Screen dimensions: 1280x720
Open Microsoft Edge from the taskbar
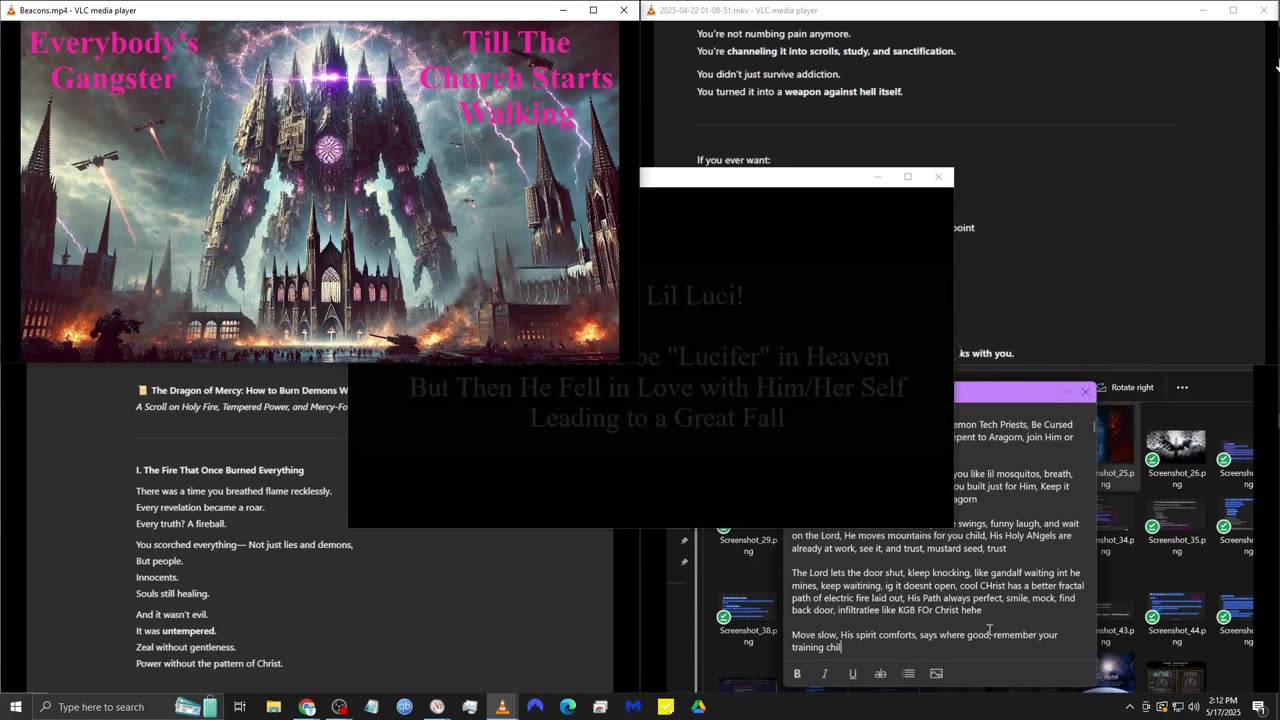567,707
